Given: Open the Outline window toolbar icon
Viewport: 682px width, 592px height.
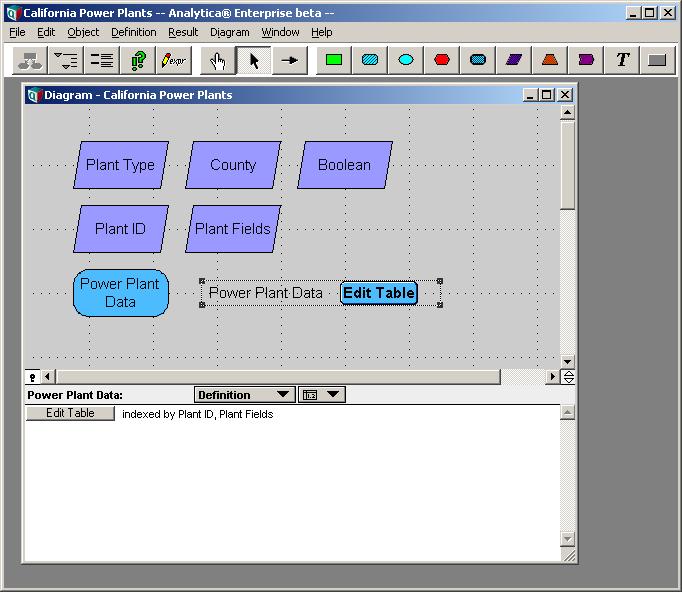Looking at the screenshot, I should coord(66,60).
